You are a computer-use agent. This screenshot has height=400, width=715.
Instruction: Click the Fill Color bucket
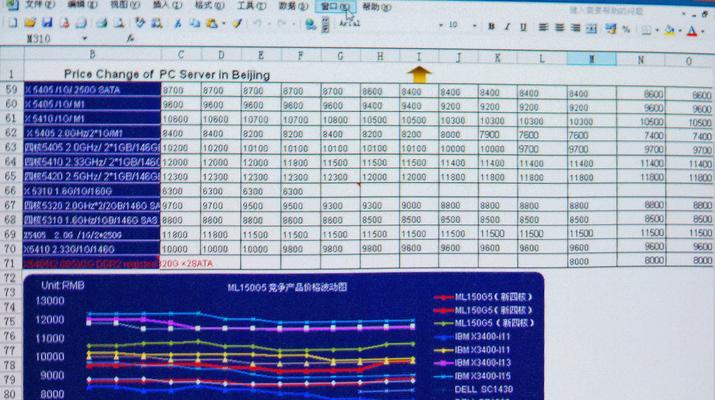[669, 31]
